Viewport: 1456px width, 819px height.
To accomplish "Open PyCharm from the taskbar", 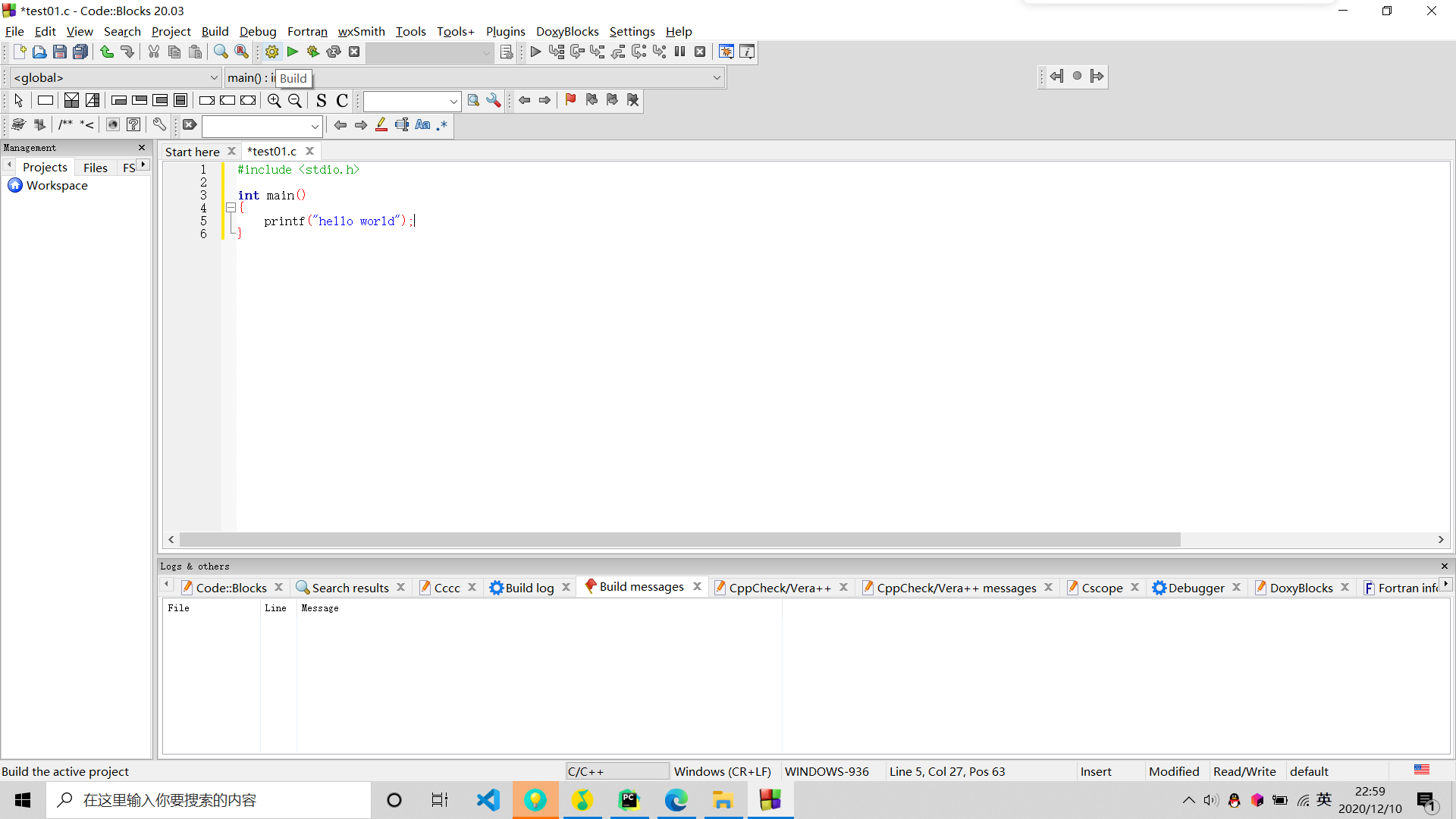I will click(629, 800).
